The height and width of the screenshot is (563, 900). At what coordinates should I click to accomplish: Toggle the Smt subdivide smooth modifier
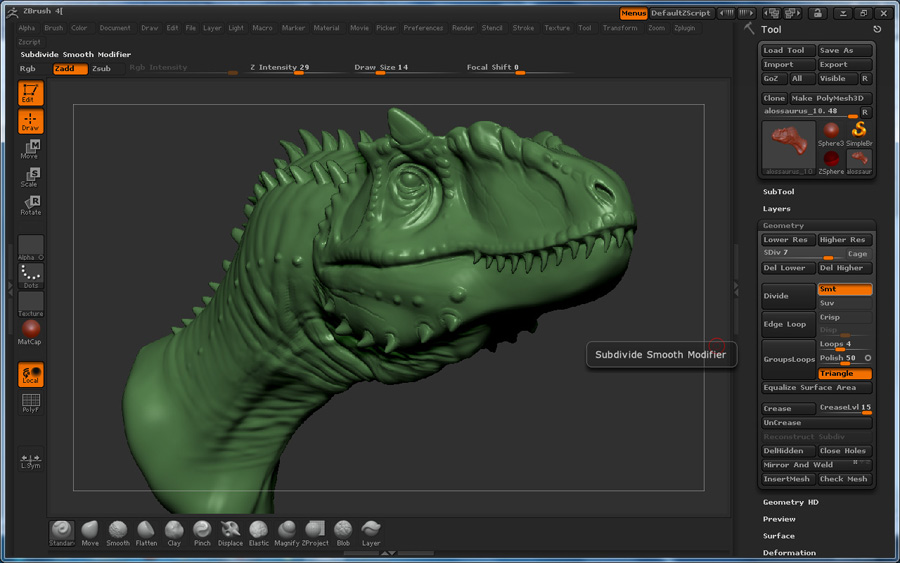tap(844, 289)
